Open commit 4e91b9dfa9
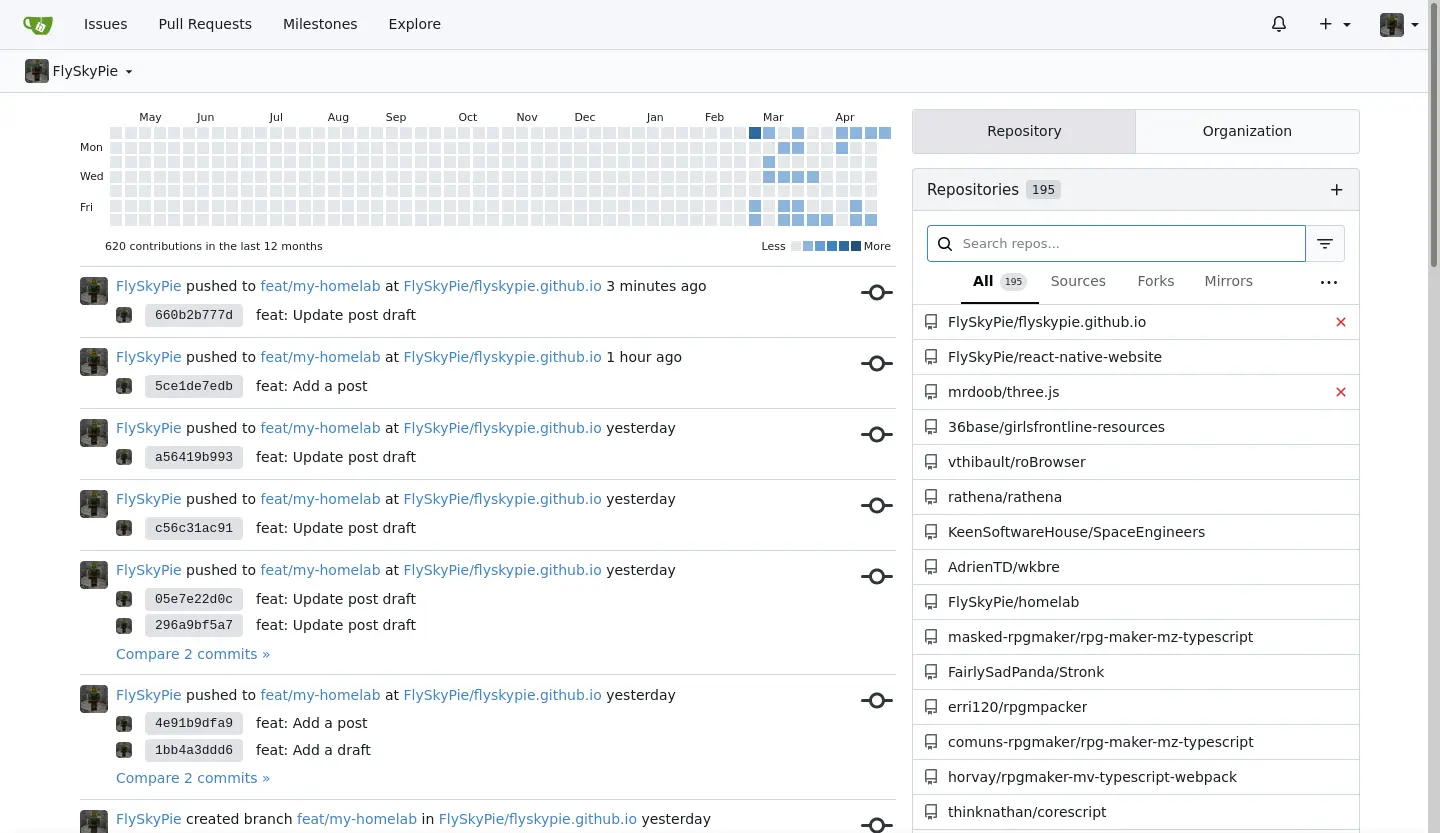The width and height of the screenshot is (1440, 833). click(x=194, y=723)
